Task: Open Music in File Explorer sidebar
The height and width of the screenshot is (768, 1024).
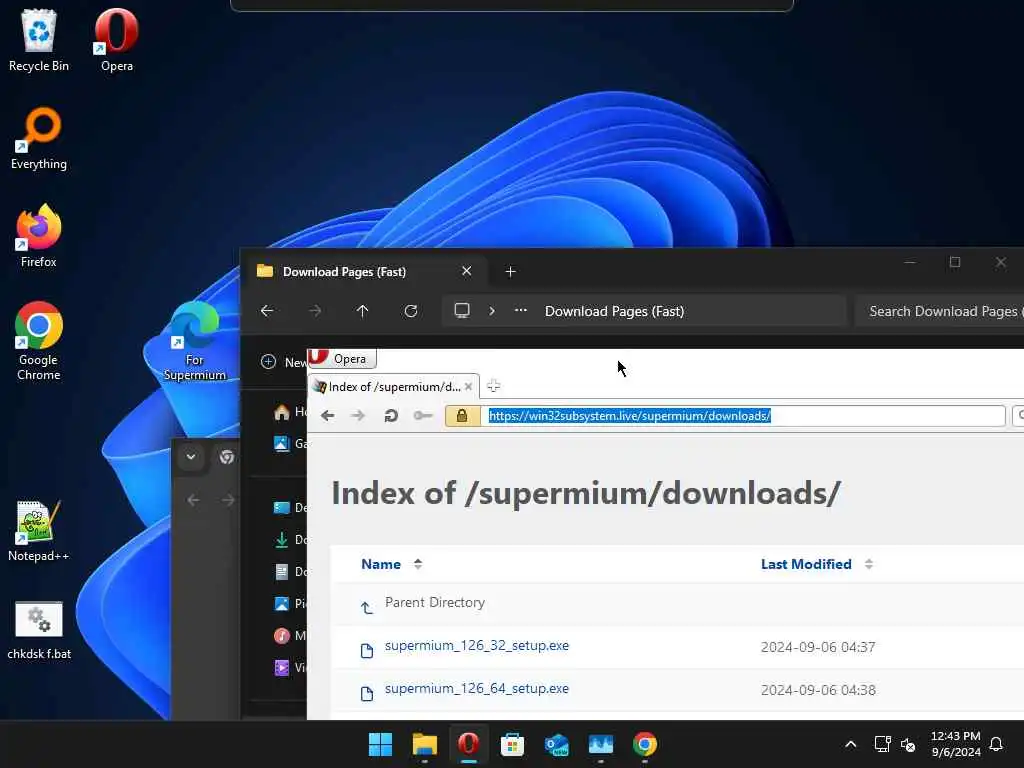Action: [290, 635]
